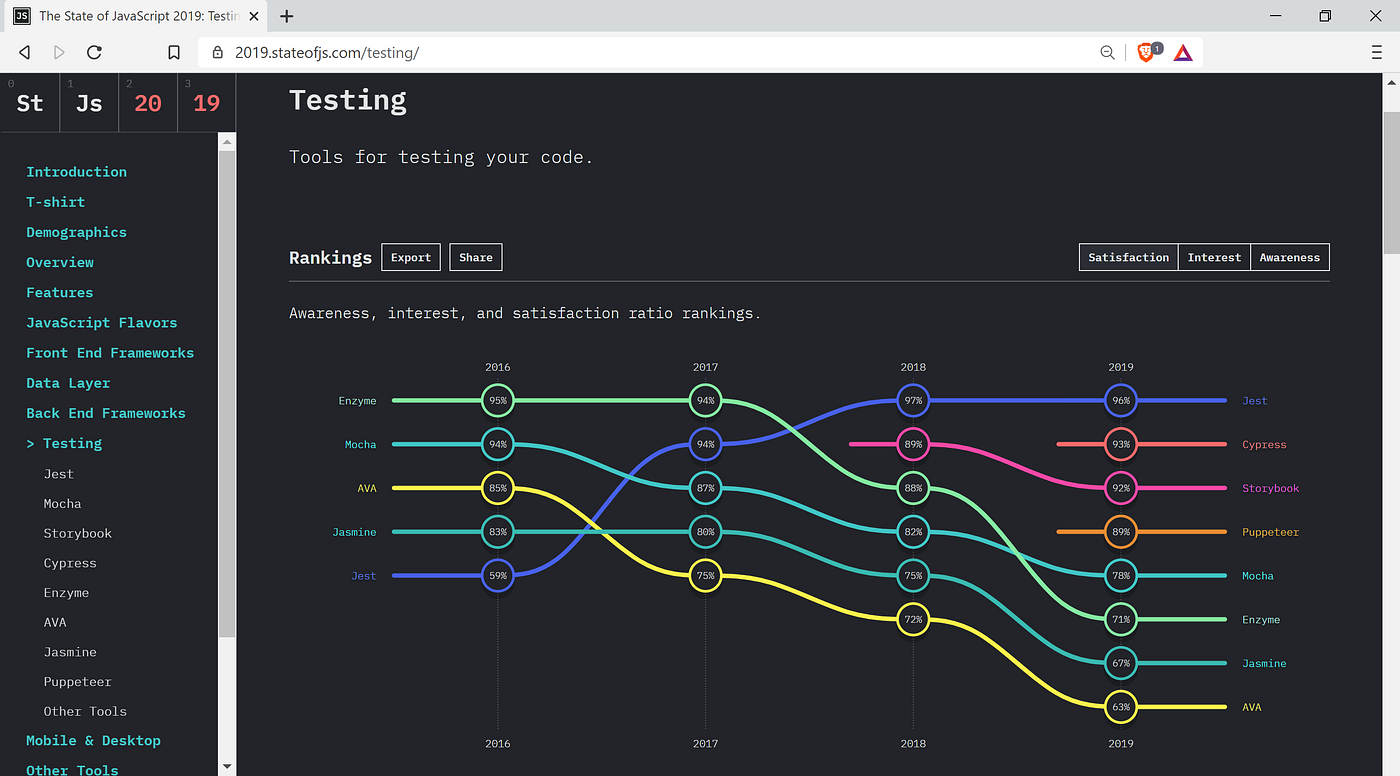Click the browser forward arrow
The height and width of the screenshot is (776, 1400).
tap(59, 52)
